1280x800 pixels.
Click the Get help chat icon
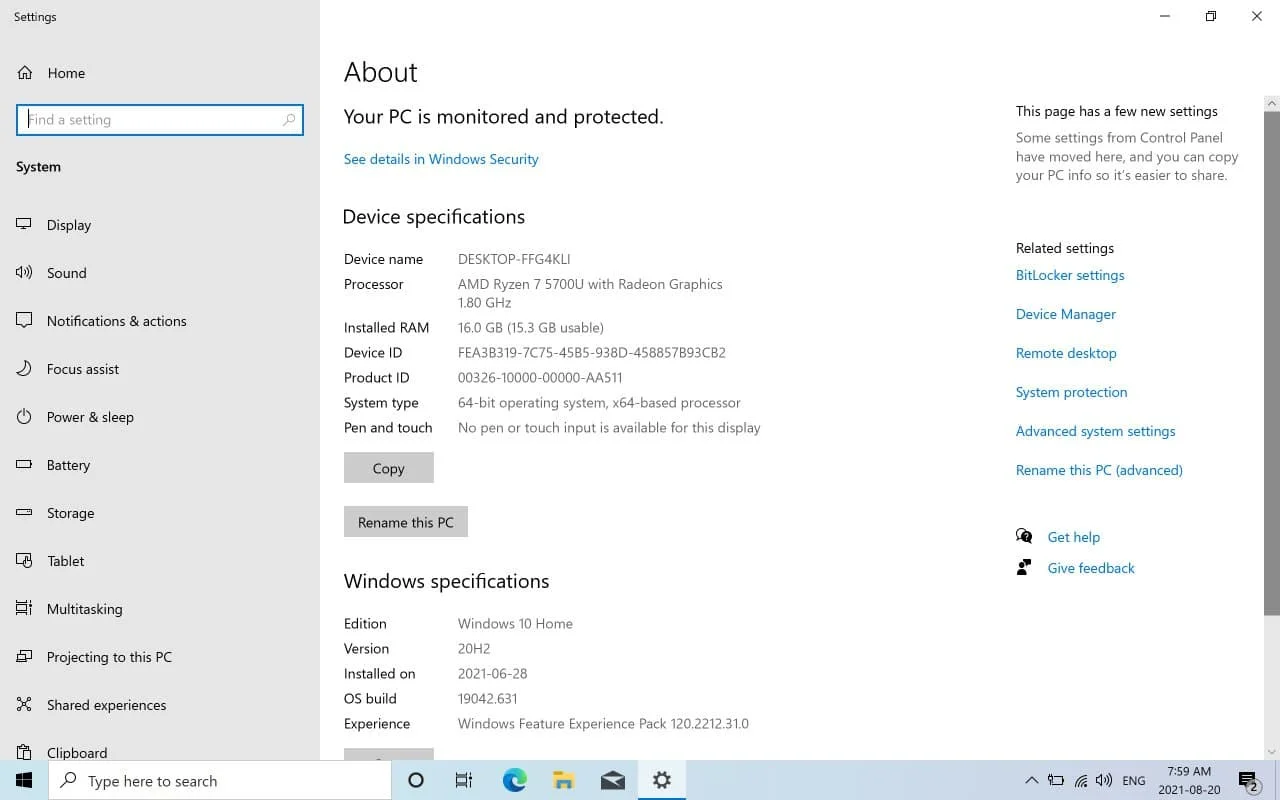1024,537
